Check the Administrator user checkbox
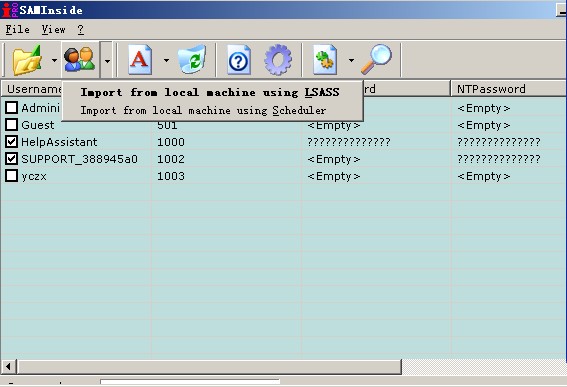567x387 pixels. click(12, 107)
